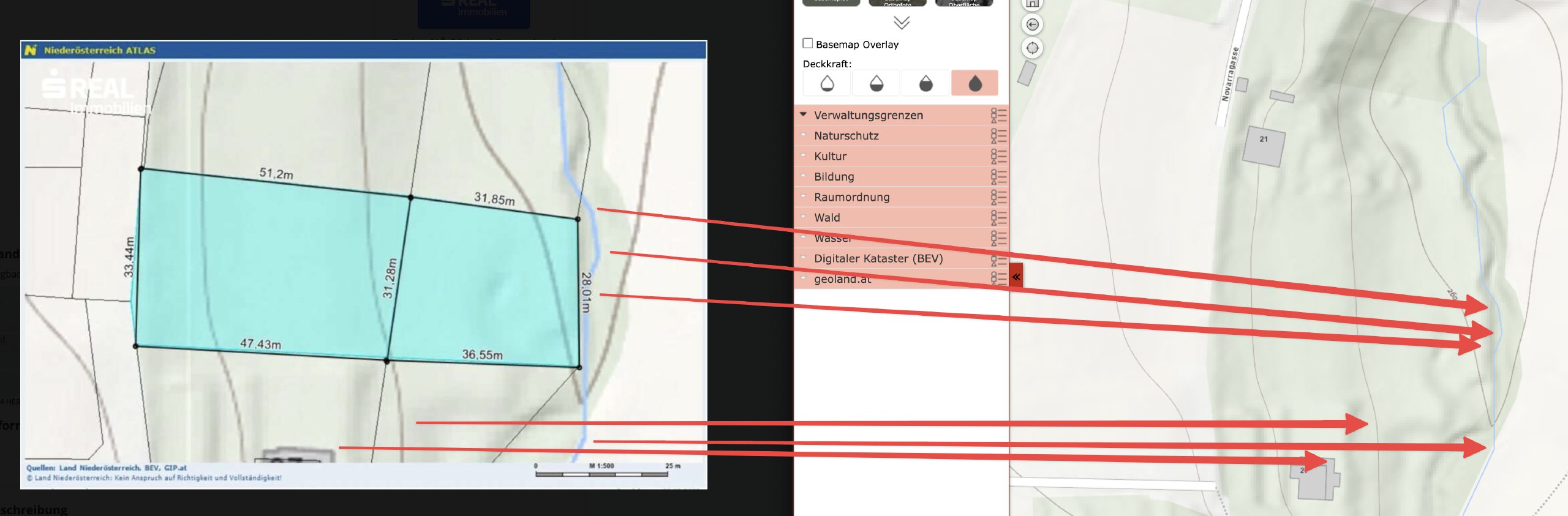The height and width of the screenshot is (516, 1568).
Task: Collapse the Verwaltungsgrenzen layer group
Action: (803, 114)
